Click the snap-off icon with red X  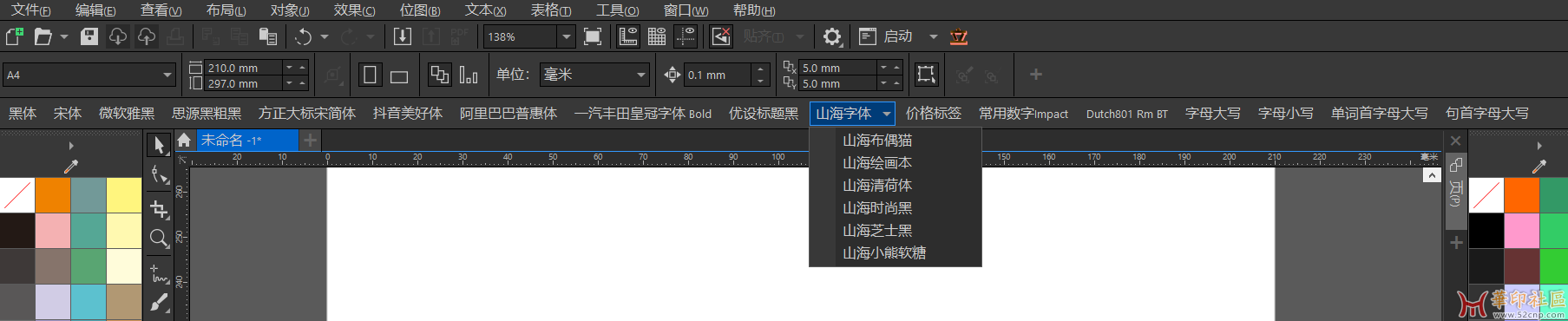click(721, 36)
